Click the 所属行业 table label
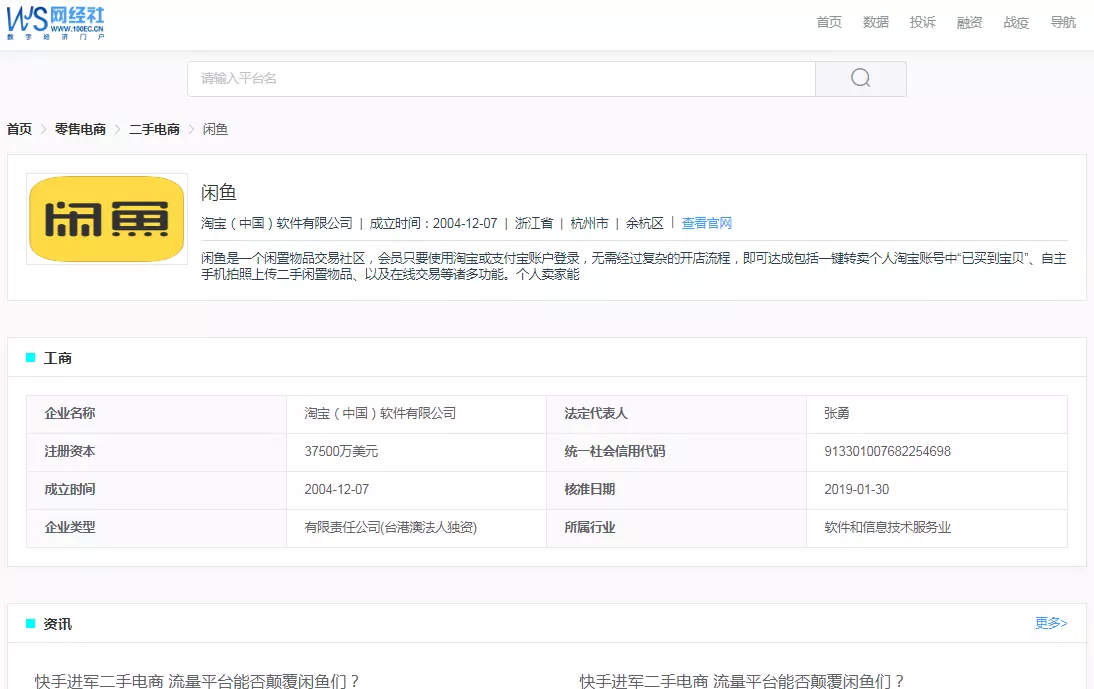Screen dimensions: 1094x689 pos(590,527)
